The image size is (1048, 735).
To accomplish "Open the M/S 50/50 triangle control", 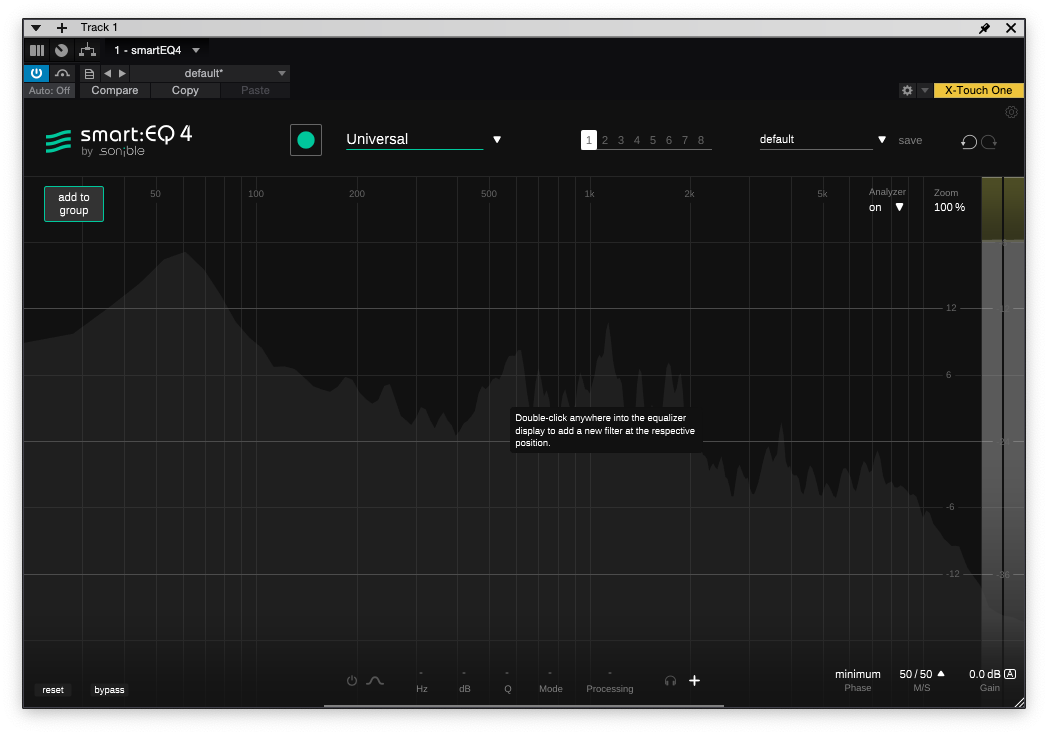I will point(941,674).
